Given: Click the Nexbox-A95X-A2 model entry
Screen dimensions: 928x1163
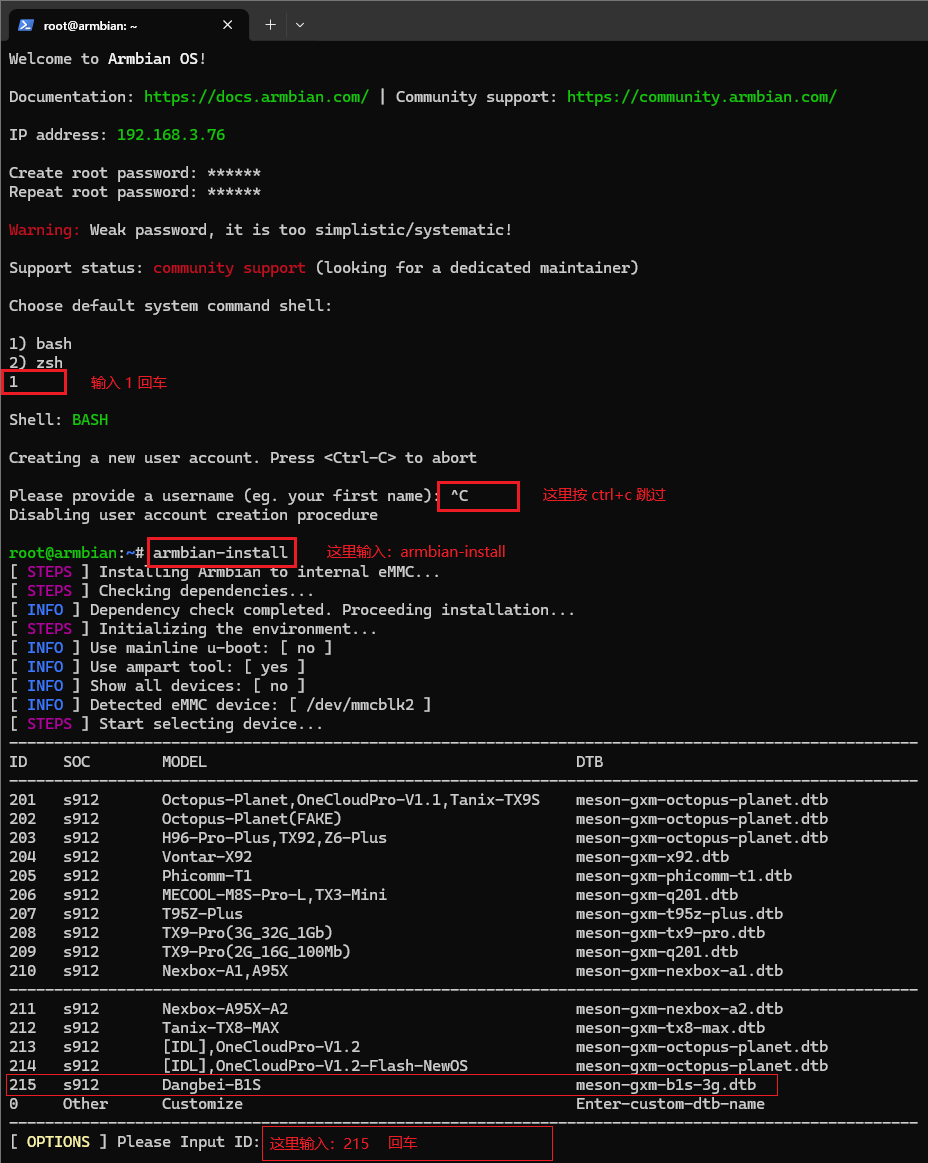Looking at the screenshot, I should 225,1009.
